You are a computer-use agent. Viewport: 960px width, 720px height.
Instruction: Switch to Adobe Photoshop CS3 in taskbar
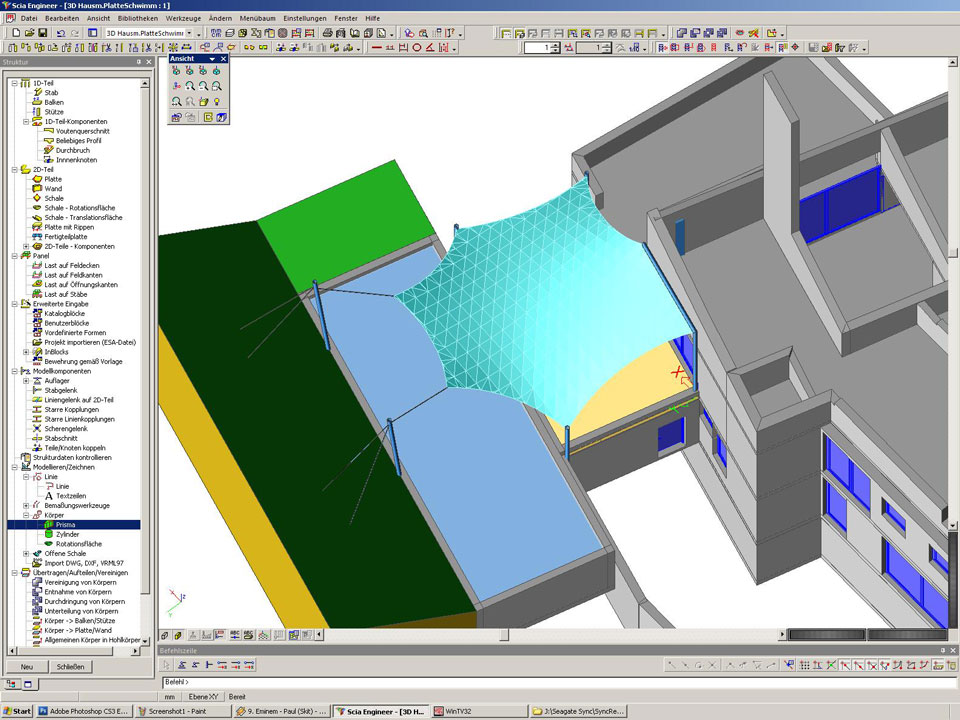point(84,711)
